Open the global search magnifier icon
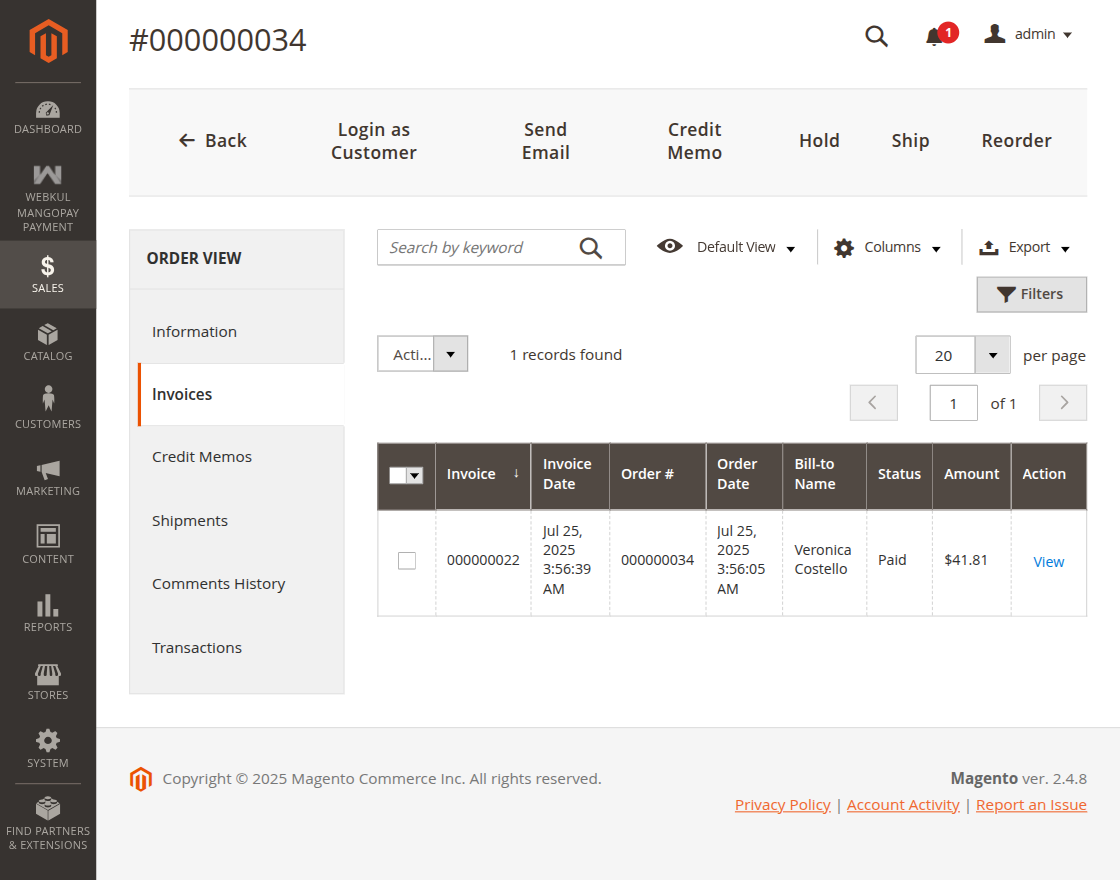The image size is (1120, 880). click(876, 35)
